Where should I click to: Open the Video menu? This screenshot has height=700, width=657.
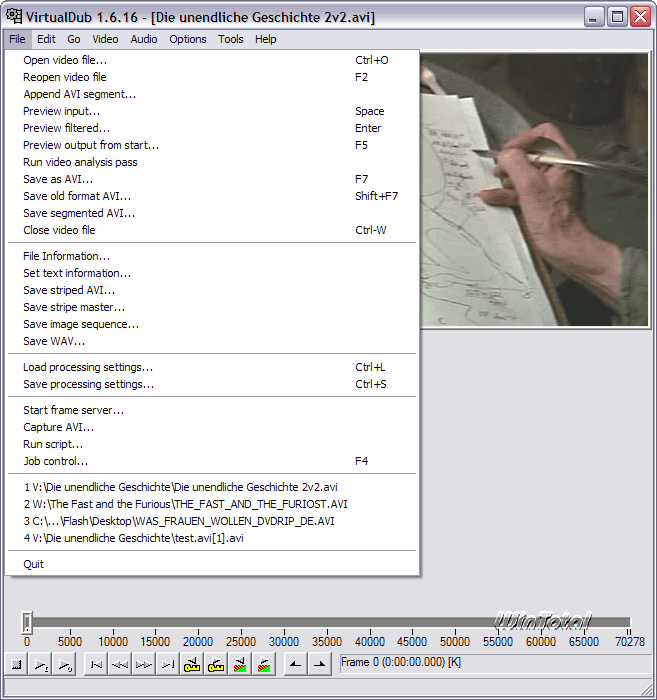point(105,39)
